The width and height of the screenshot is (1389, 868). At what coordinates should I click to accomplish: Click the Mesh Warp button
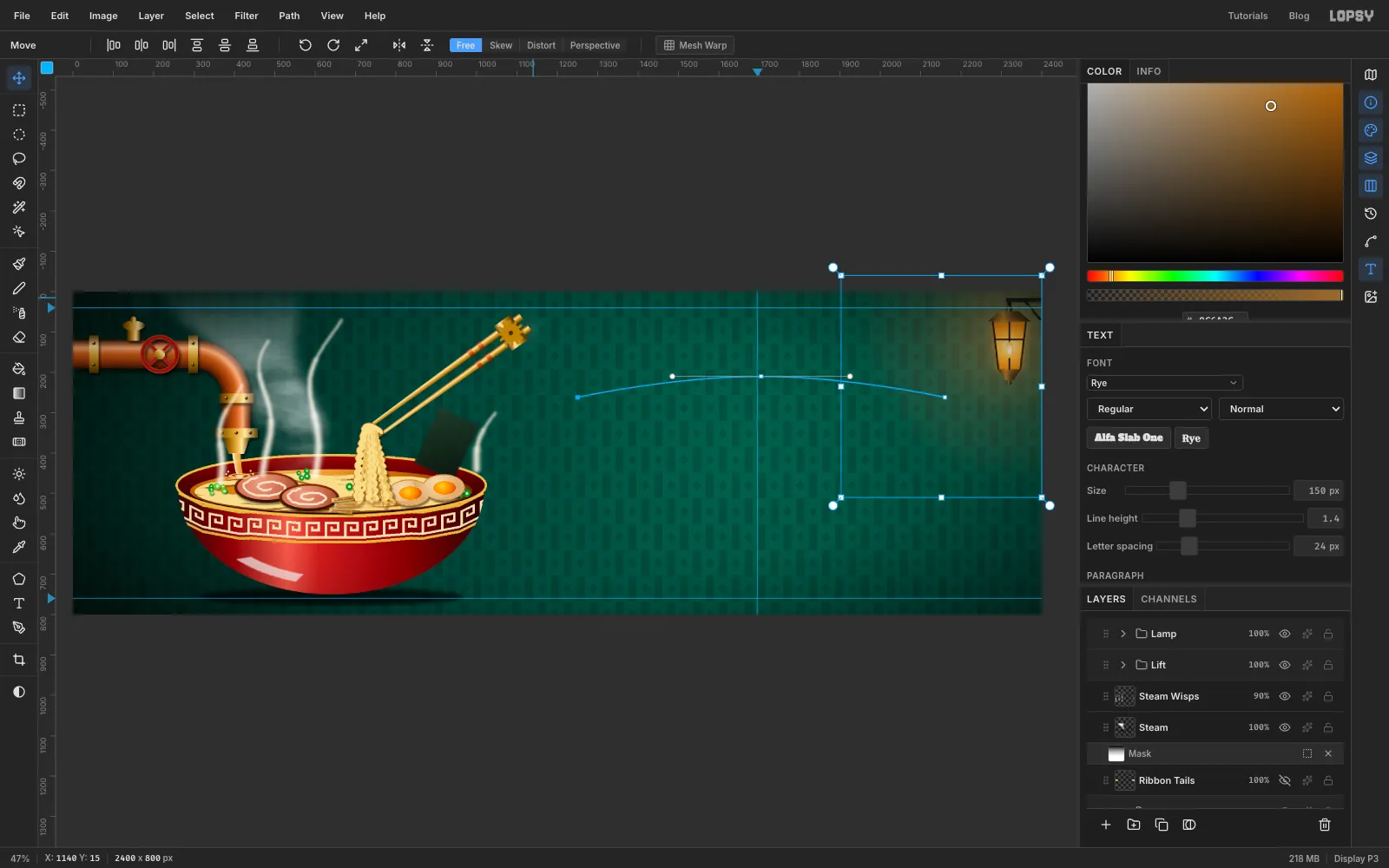tap(695, 45)
